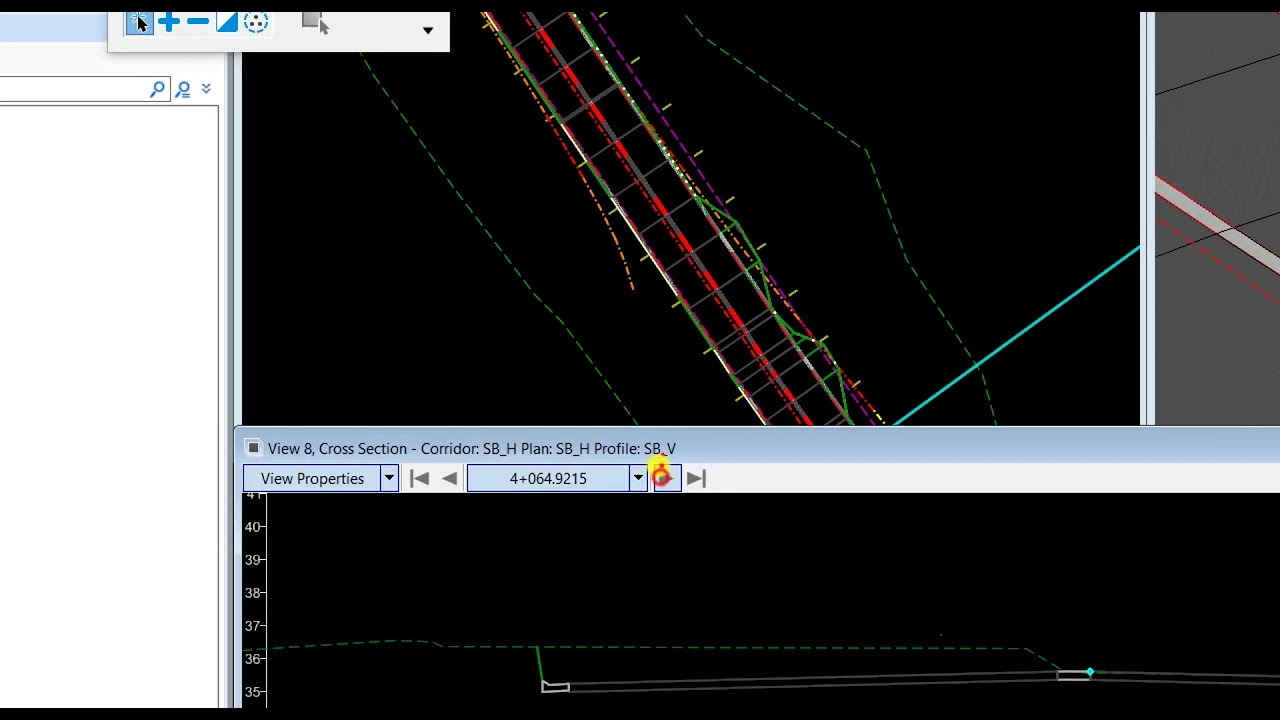The width and height of the screenshot is (1280, 720).
Task: Select the left curb outline in cross section
Action: pyautogui.click(x=555, y=686)
